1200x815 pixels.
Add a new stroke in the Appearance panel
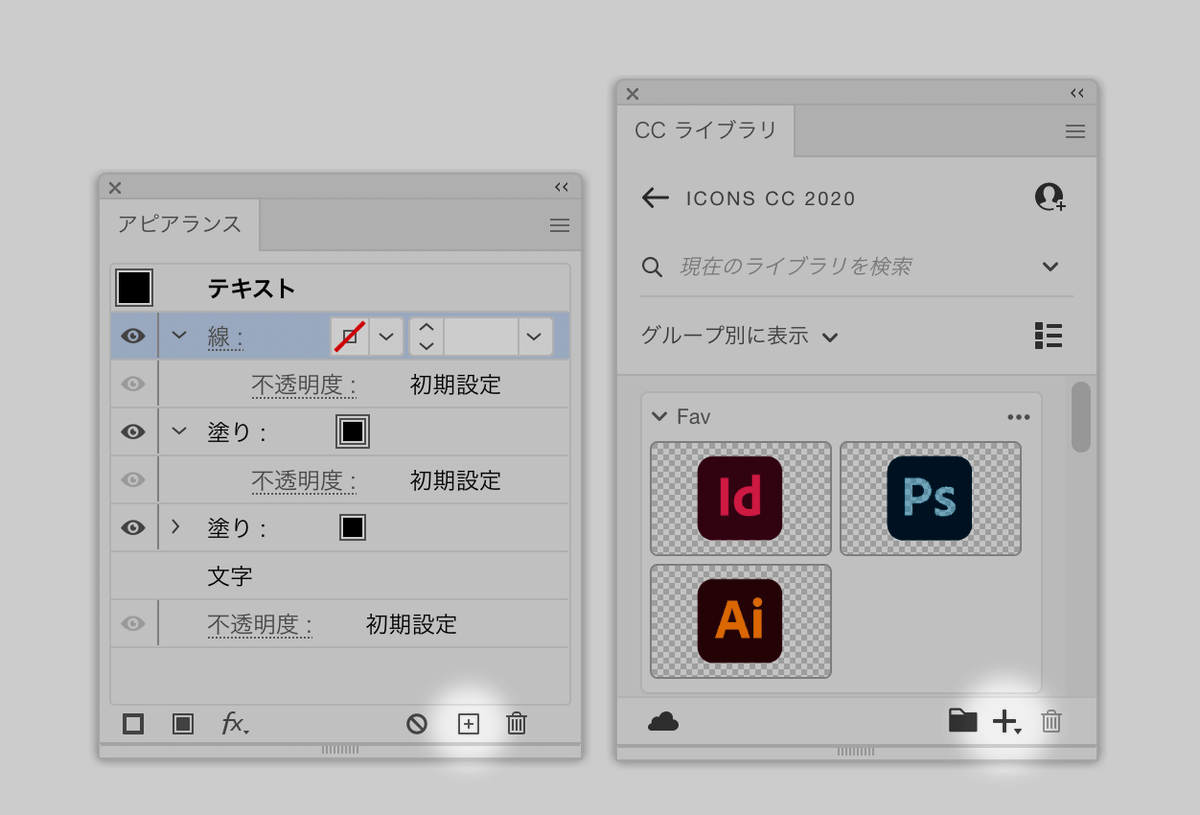133,724
